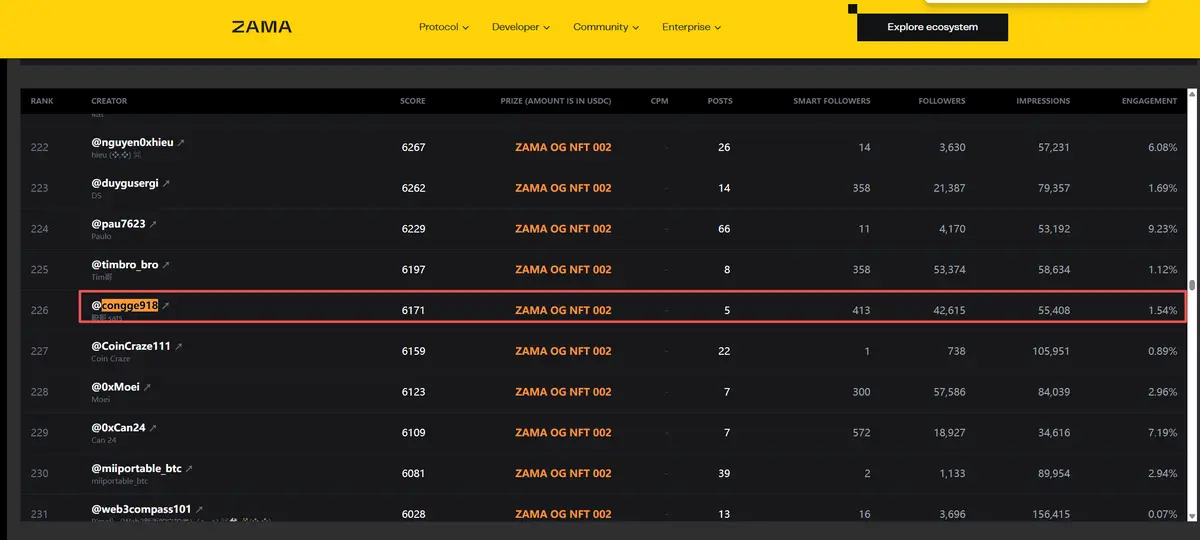Open @nguyen0xhieu creator profile link
Image resolution: width=1200 pixels, height=540 pixels.
point(132,143)
